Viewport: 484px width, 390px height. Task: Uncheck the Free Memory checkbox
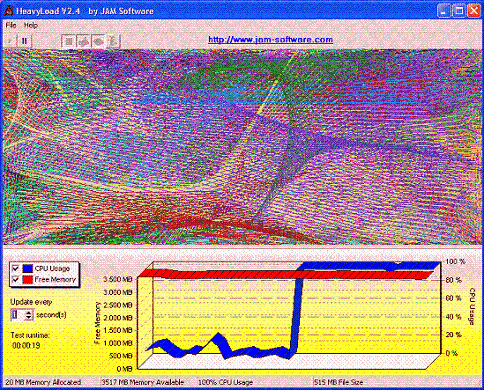click(x=15, y=279)
